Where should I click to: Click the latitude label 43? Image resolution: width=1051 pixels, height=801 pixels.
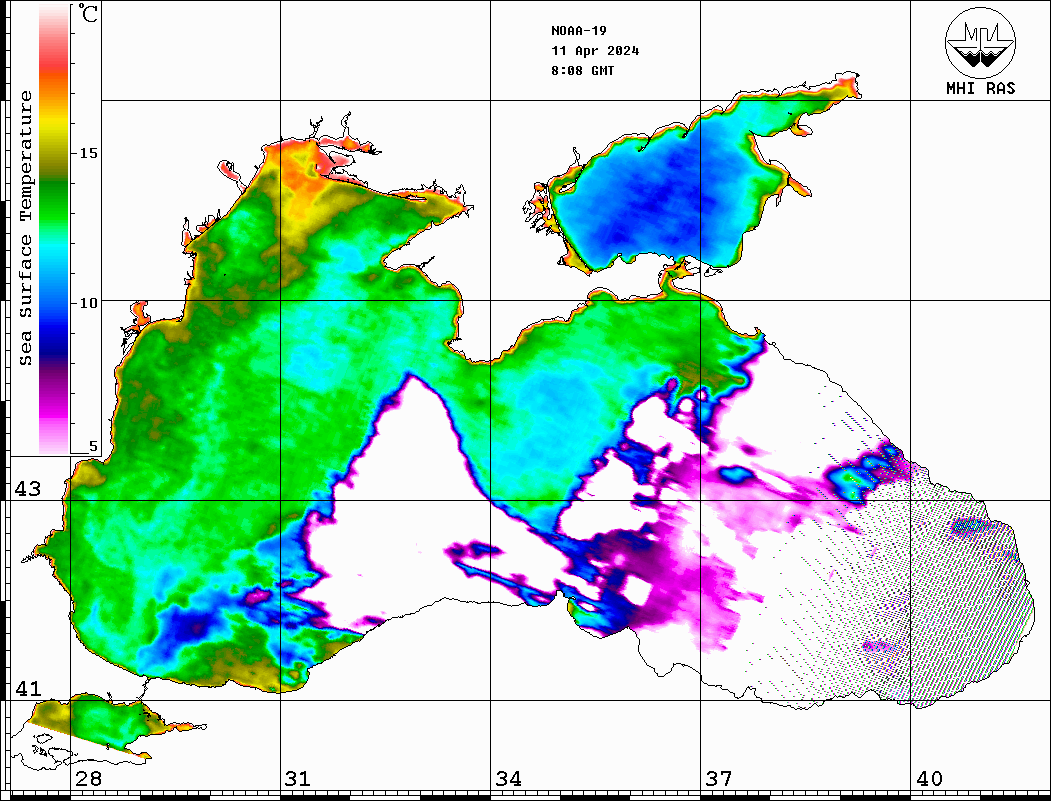coord(27,489)
